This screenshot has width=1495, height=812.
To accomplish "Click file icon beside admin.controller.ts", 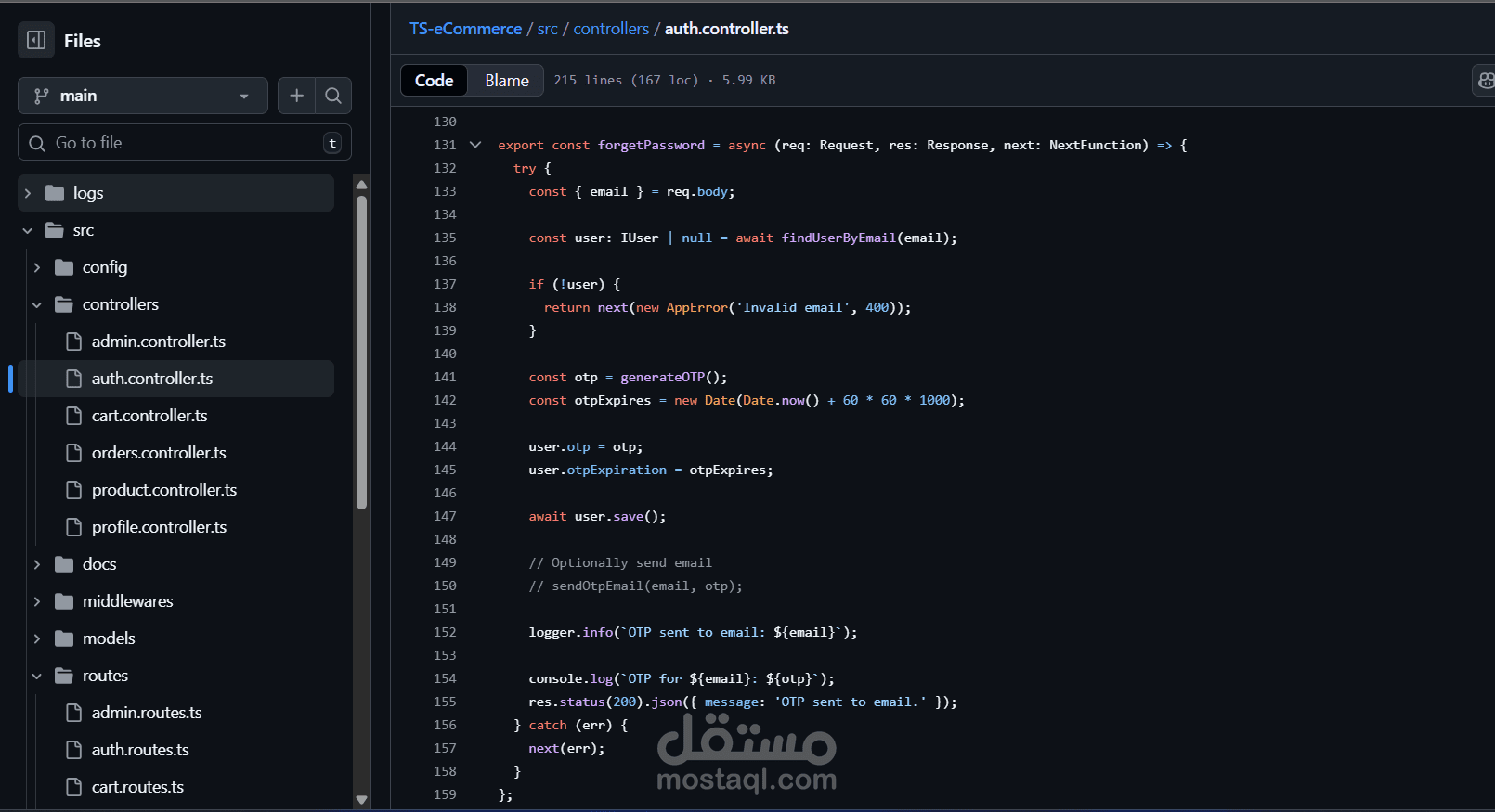I will 74,342.
